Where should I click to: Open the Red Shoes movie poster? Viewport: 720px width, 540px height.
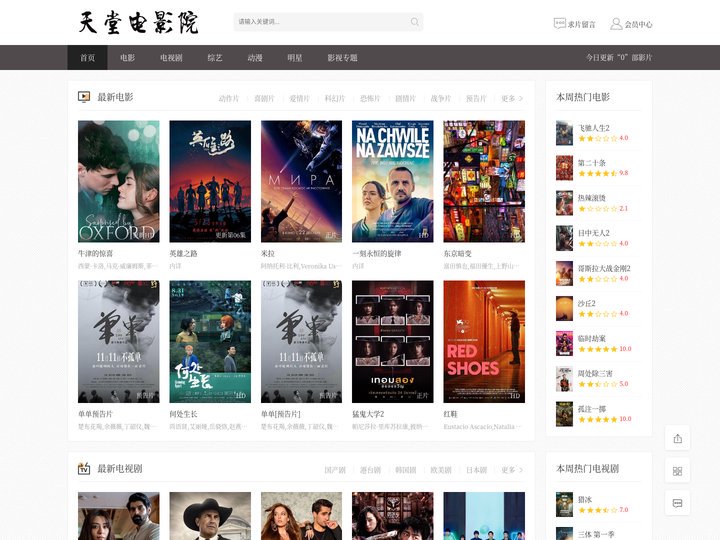click(484, 342)
